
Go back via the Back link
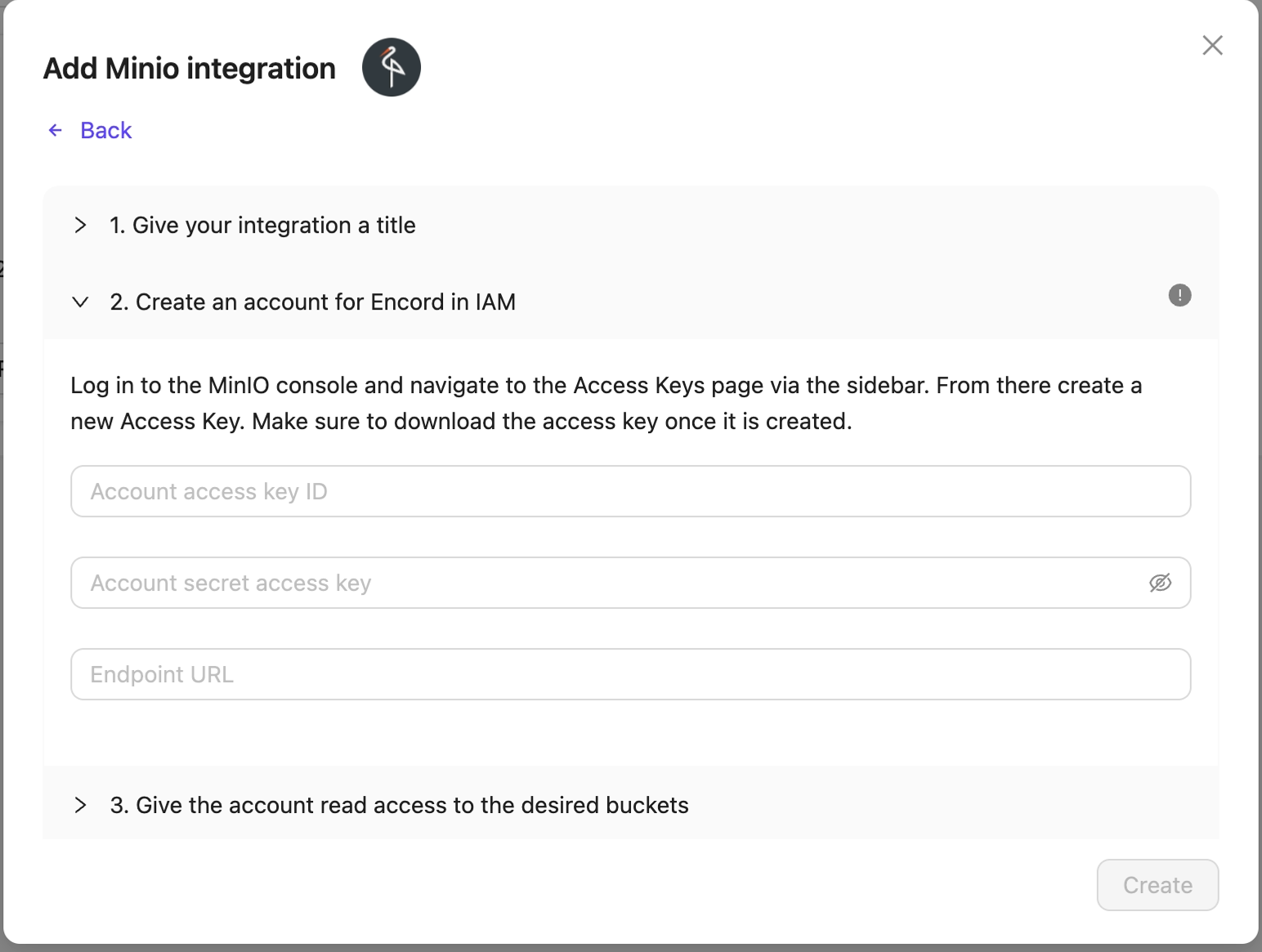(x=105, y=130)
